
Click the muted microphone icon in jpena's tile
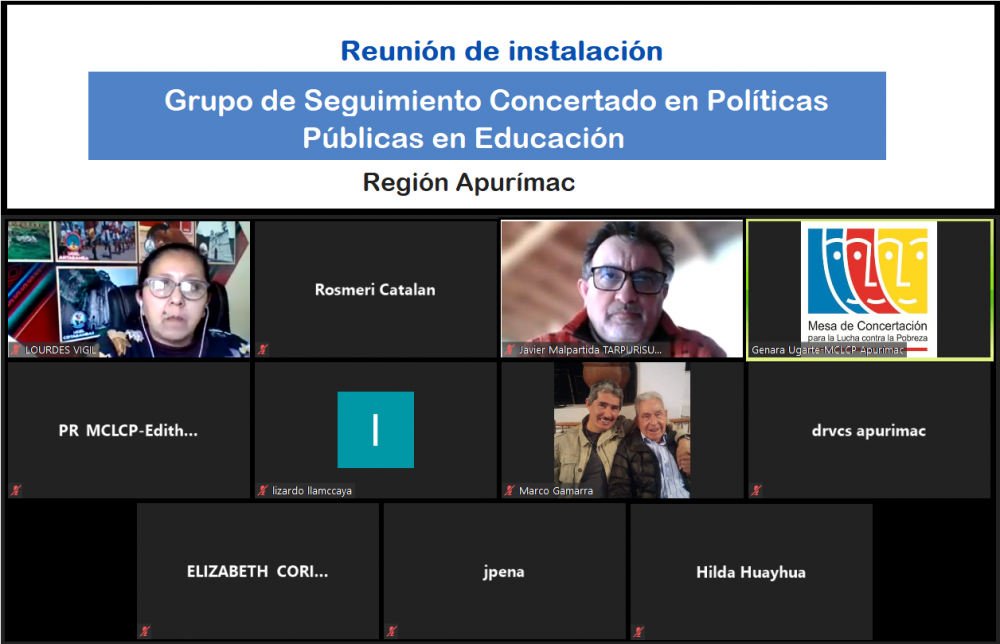point(393,631)
